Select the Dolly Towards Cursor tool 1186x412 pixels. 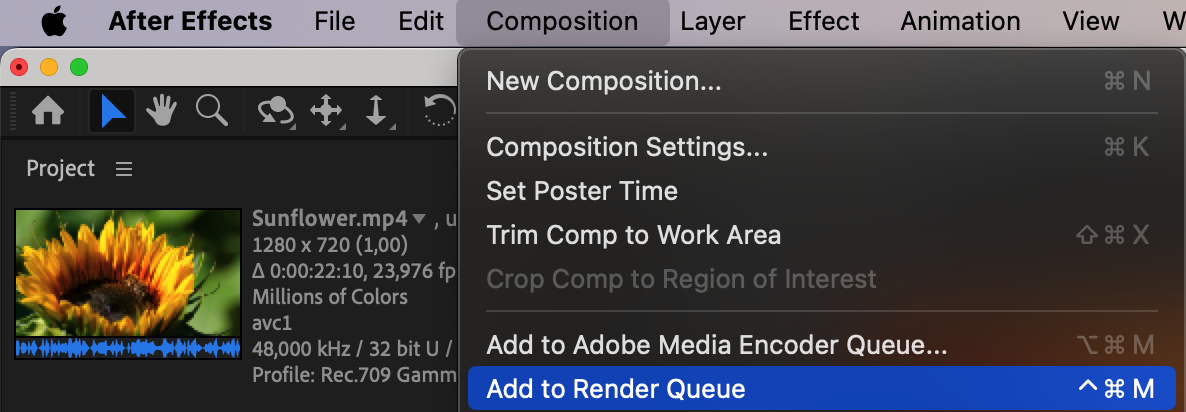[376, 111]
